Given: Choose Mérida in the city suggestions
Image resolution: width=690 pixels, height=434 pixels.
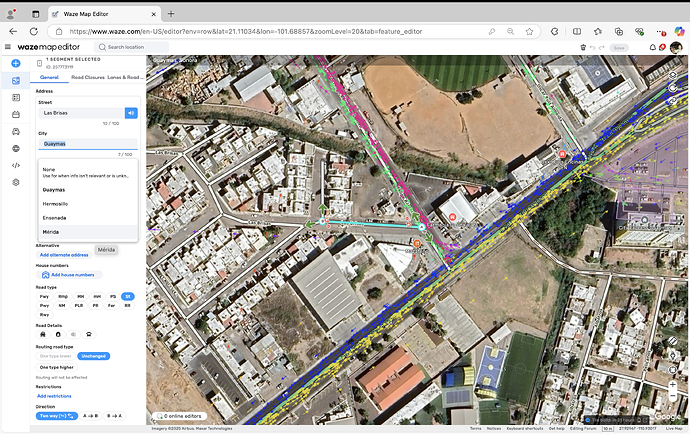Looking at the screenshot, I should 51,231.
